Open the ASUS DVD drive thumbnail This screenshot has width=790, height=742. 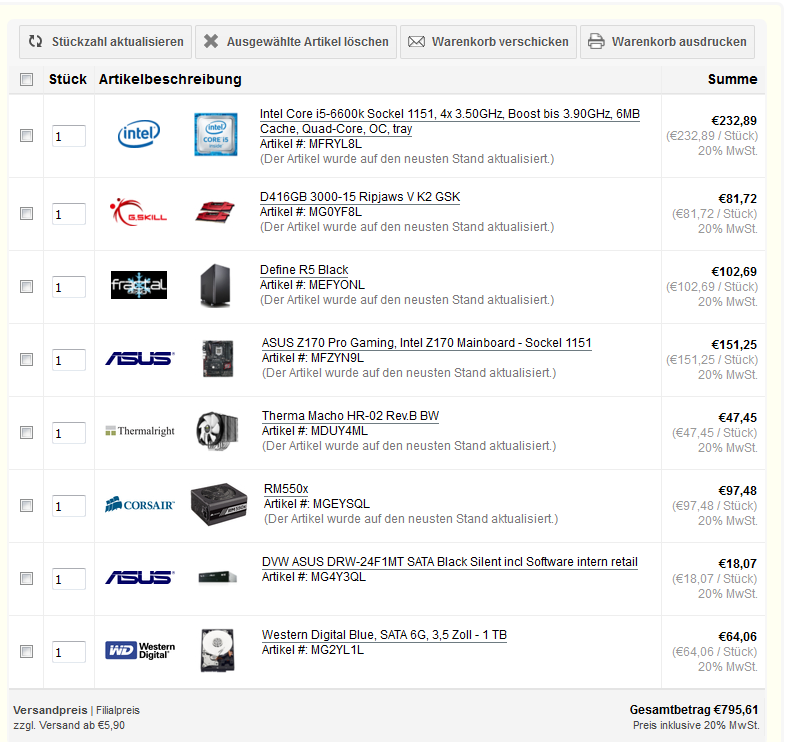(x=218, y=577)
